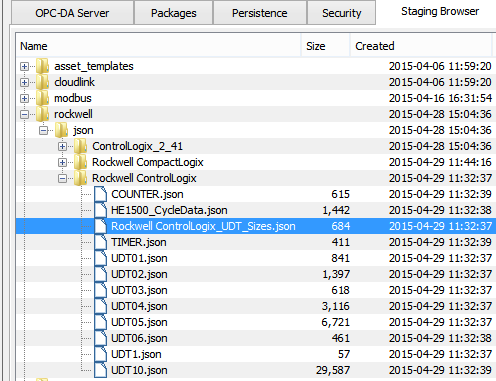Click the COUNTER.json file icon
The height and width of the screenshot is (381, 496).
(100, 194)
